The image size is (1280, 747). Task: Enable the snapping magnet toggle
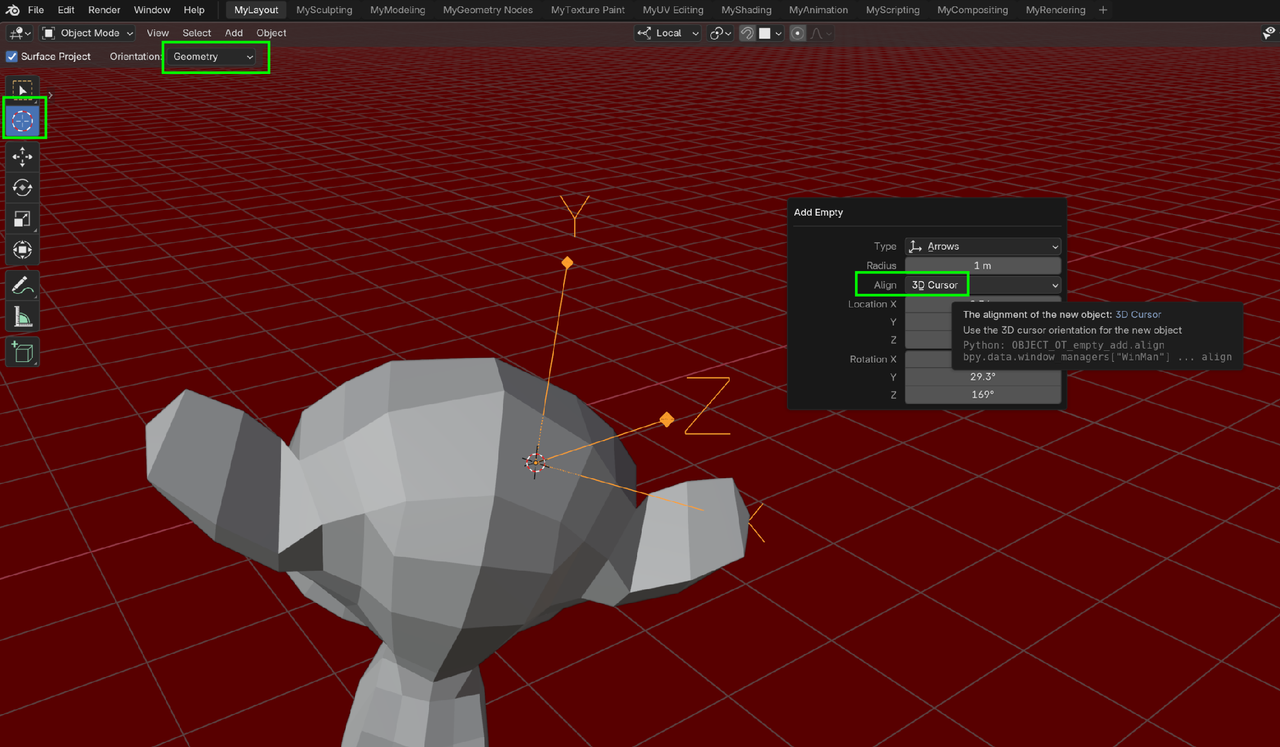point(746,33)
